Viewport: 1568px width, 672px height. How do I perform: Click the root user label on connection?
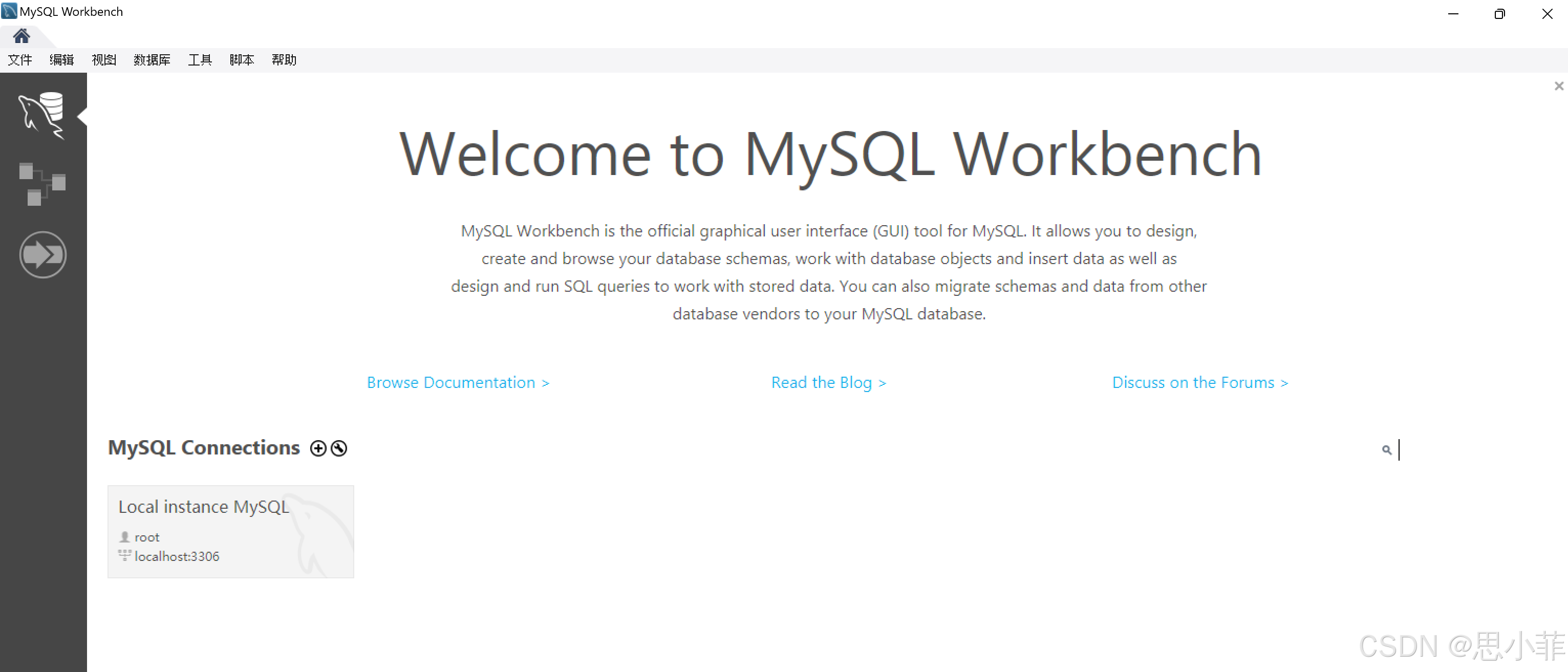click(147, 537)
